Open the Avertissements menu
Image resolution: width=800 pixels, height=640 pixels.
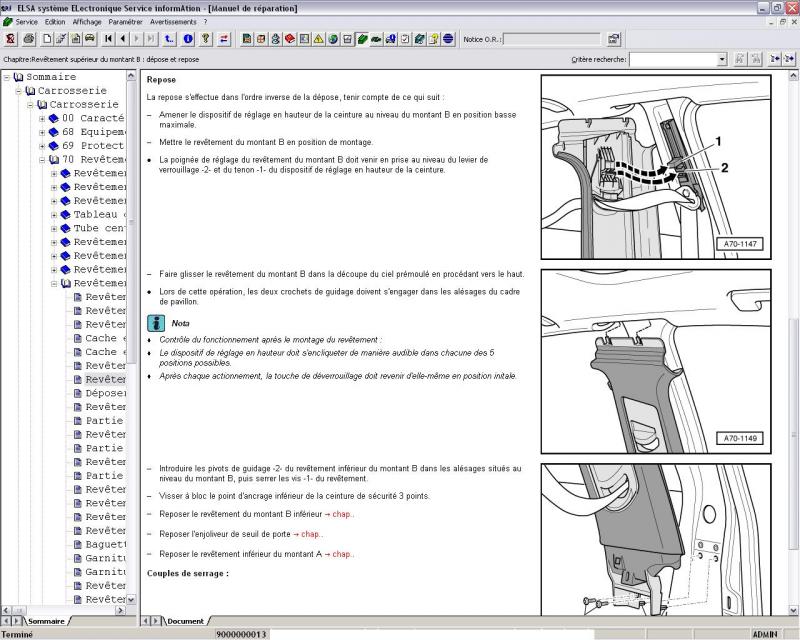pyautogui.click(x=173, y=22)
